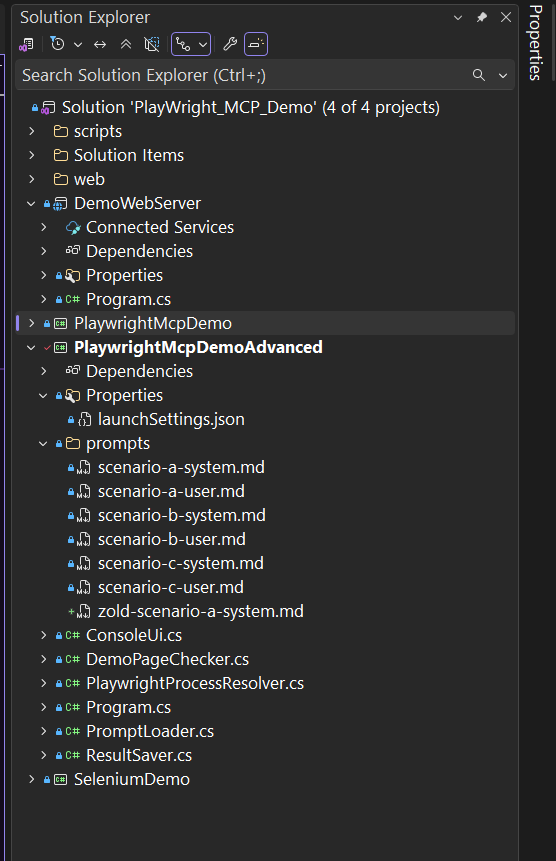Viewport: 556px width, 861px height.
Task: Open the Pending Changes Filter dropdown arrow
Action: (78, 44)
